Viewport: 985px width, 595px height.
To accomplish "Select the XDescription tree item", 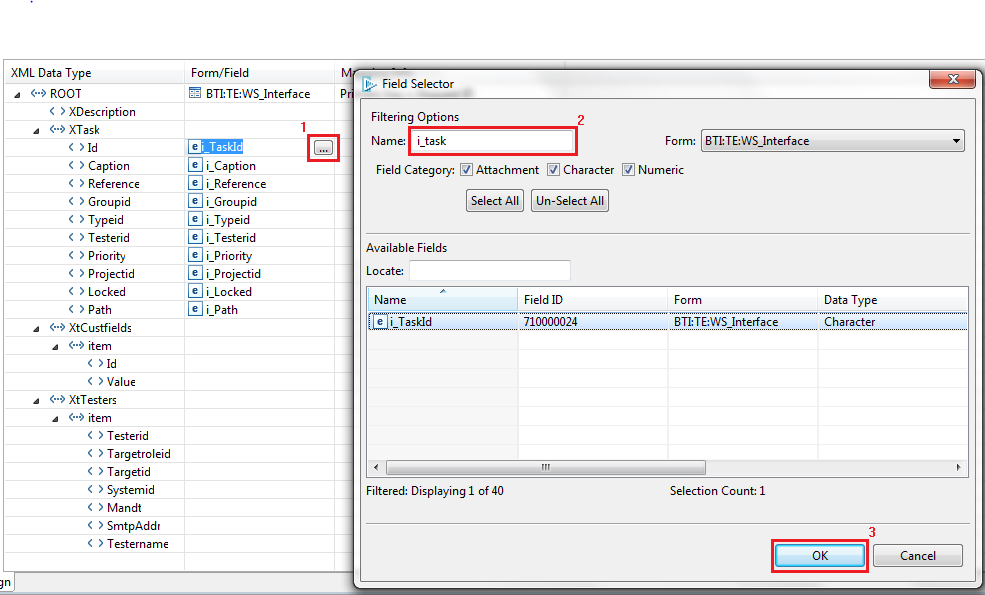I will [102, 112].
